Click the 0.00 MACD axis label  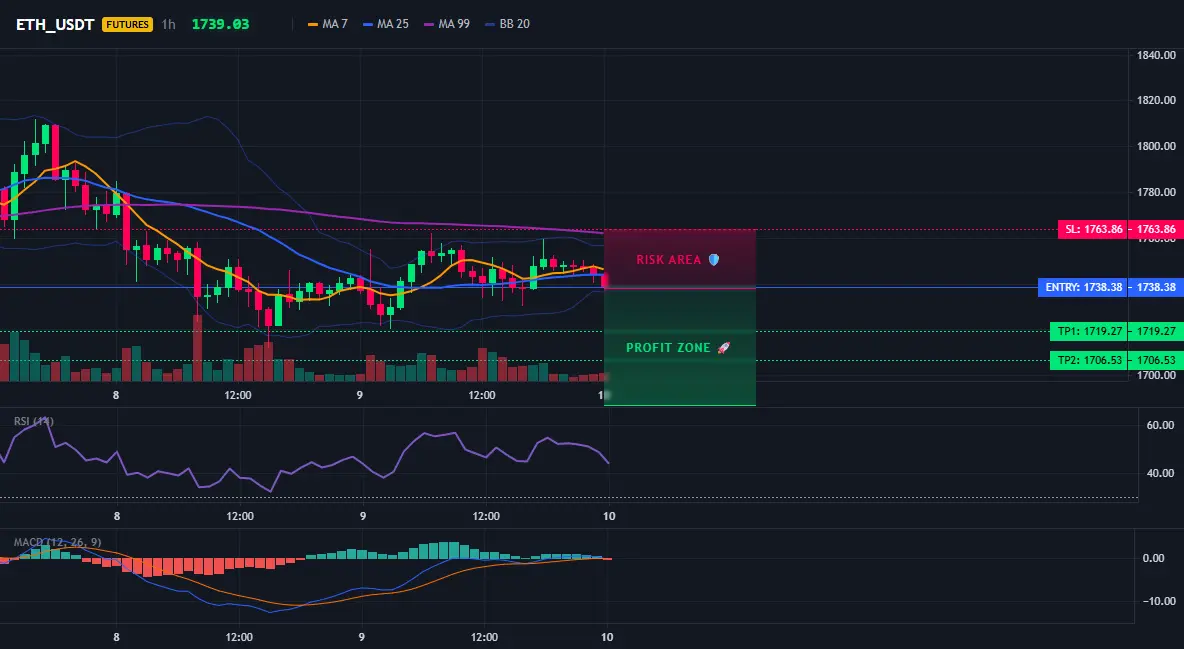pos(1153,558)
